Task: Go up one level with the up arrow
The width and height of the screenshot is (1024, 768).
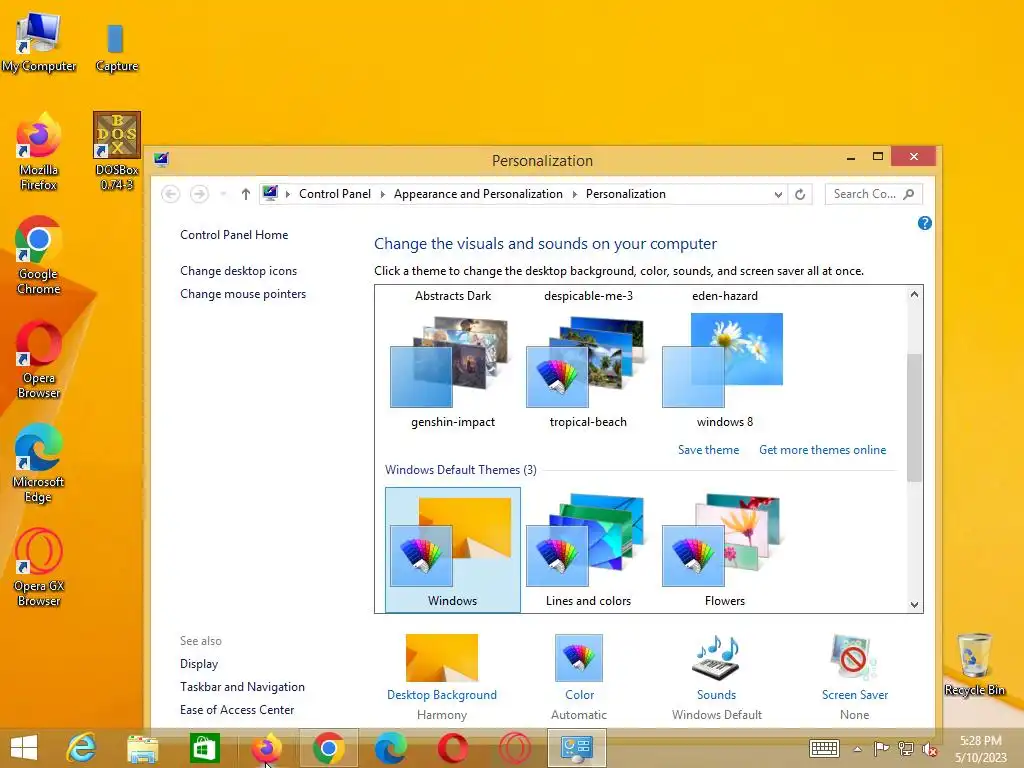Action: coord(246,194)
